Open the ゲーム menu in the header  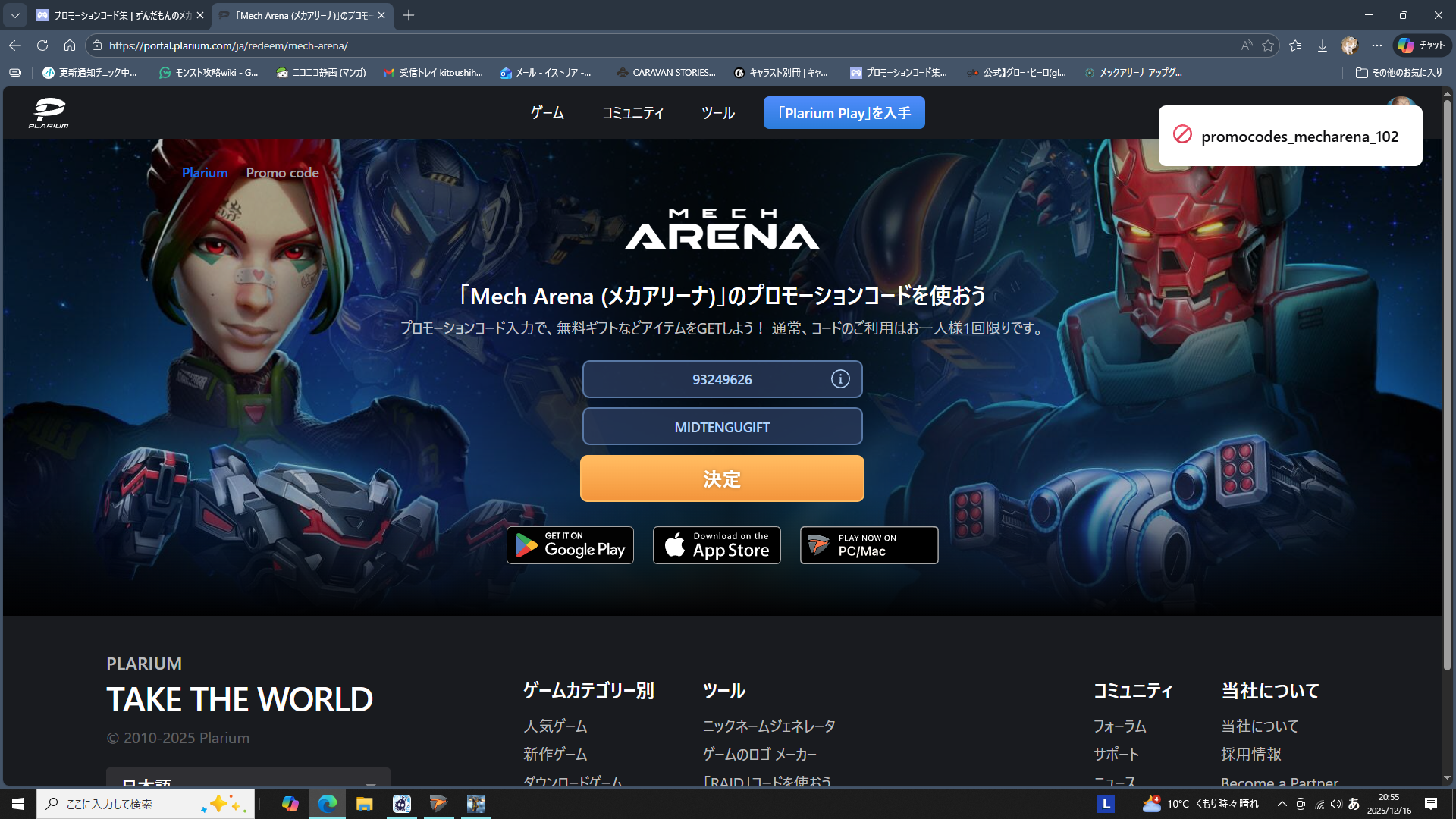tap(547, 113)
